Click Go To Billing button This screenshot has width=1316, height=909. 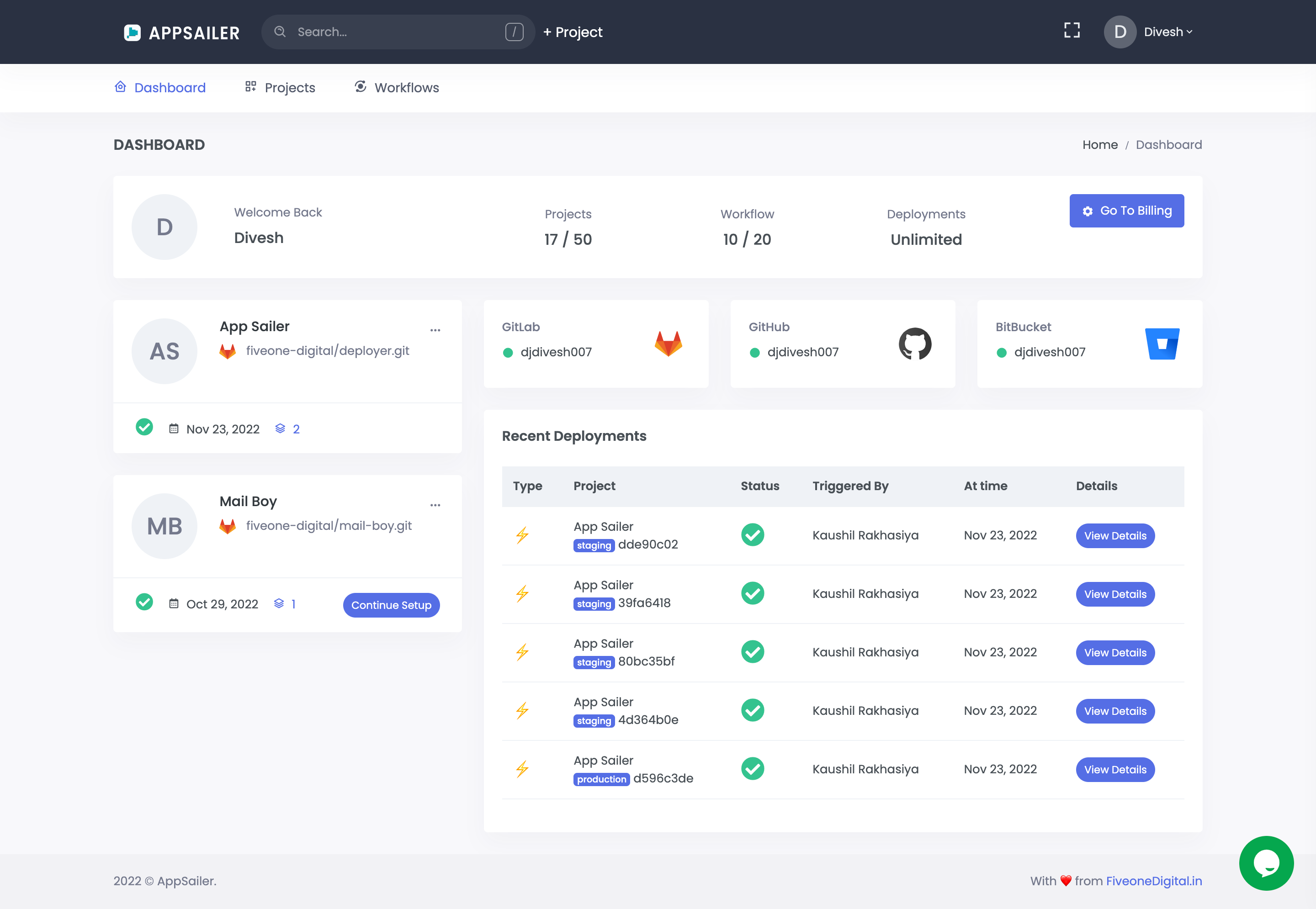click(x=1126, y=211)
